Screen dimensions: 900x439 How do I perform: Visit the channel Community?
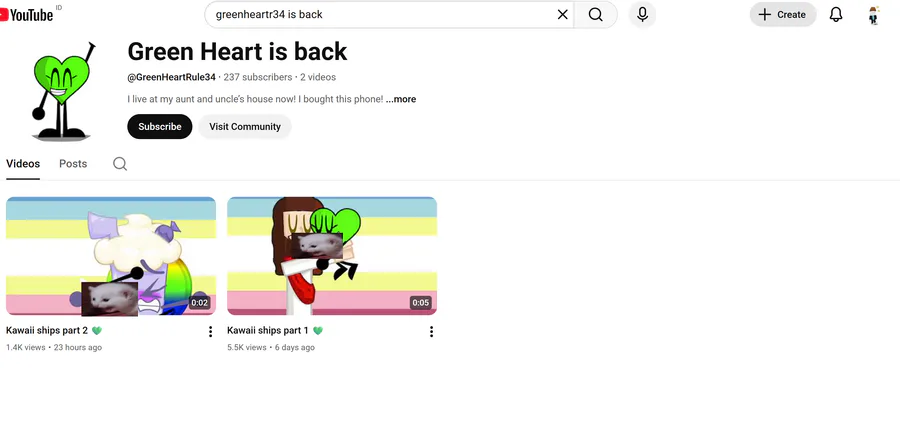coord(245,127)
